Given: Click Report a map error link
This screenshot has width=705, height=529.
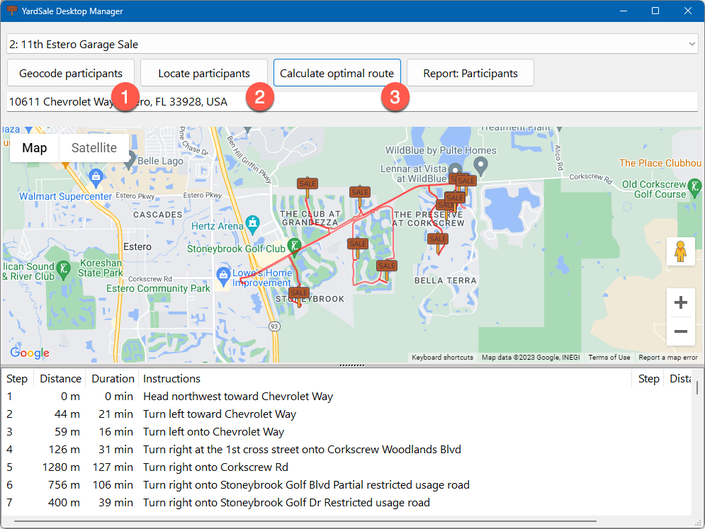Looking at the screenshot, I should click(x=668, y=357).
